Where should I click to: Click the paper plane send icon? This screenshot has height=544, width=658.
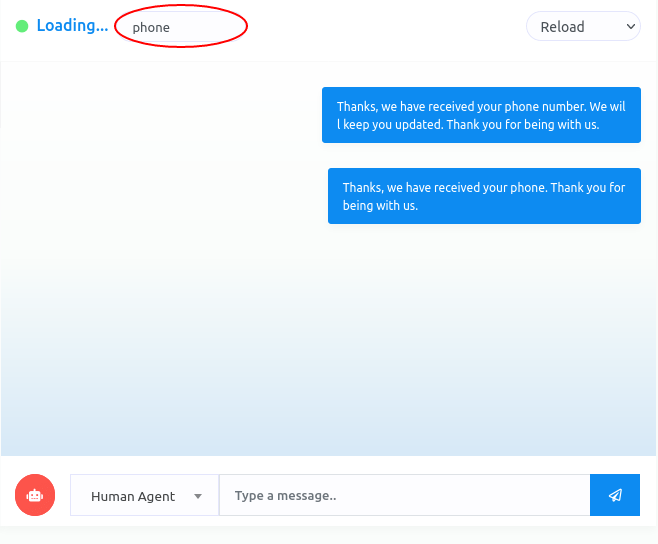[x=615, y=495]
